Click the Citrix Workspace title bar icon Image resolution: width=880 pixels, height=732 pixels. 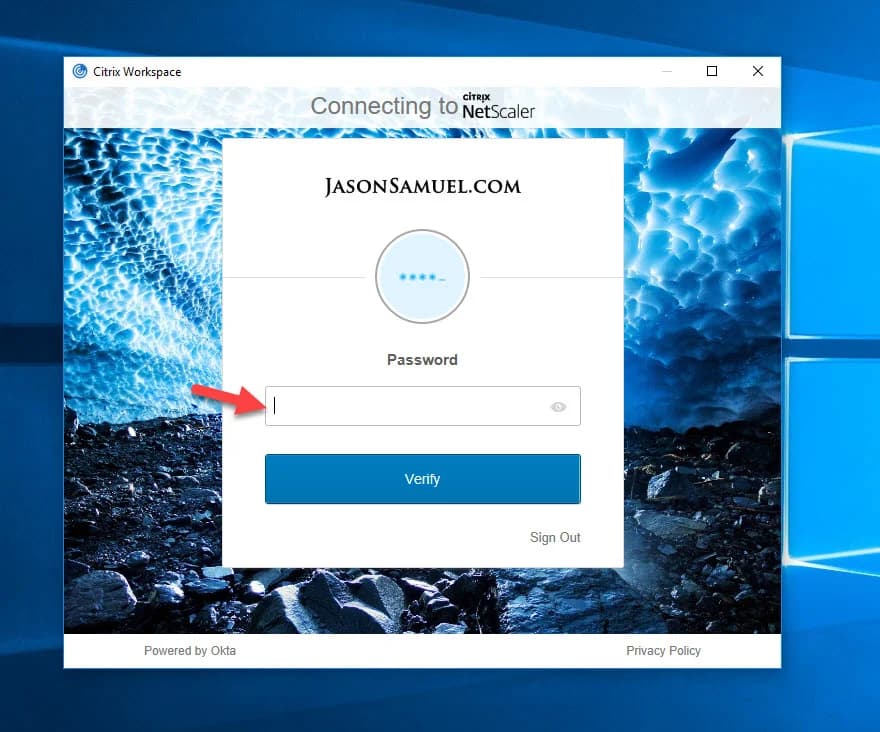[80, 71]
